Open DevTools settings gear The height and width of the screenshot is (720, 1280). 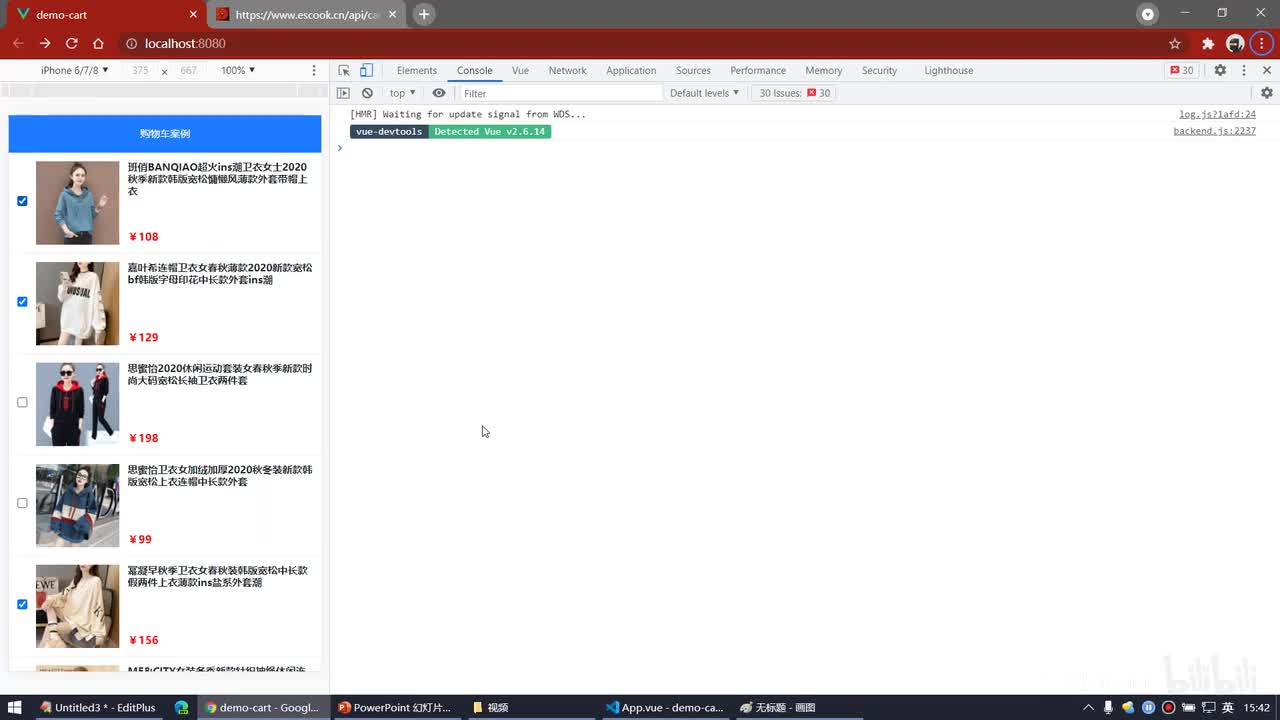point(1220,70)
